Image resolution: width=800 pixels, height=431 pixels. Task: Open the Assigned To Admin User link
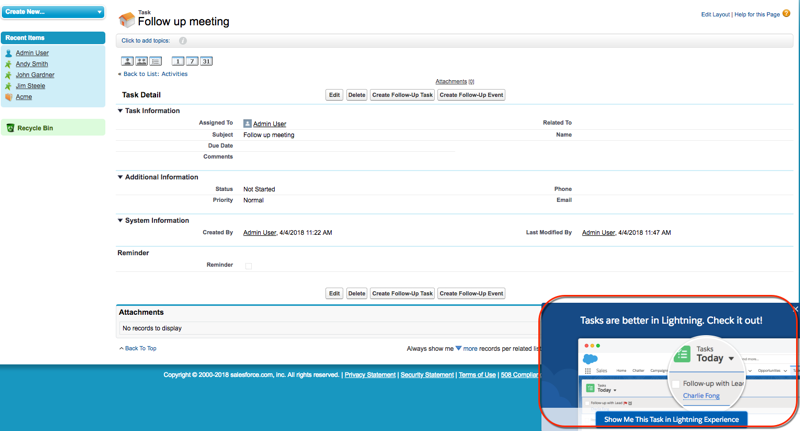coord(269,124)
